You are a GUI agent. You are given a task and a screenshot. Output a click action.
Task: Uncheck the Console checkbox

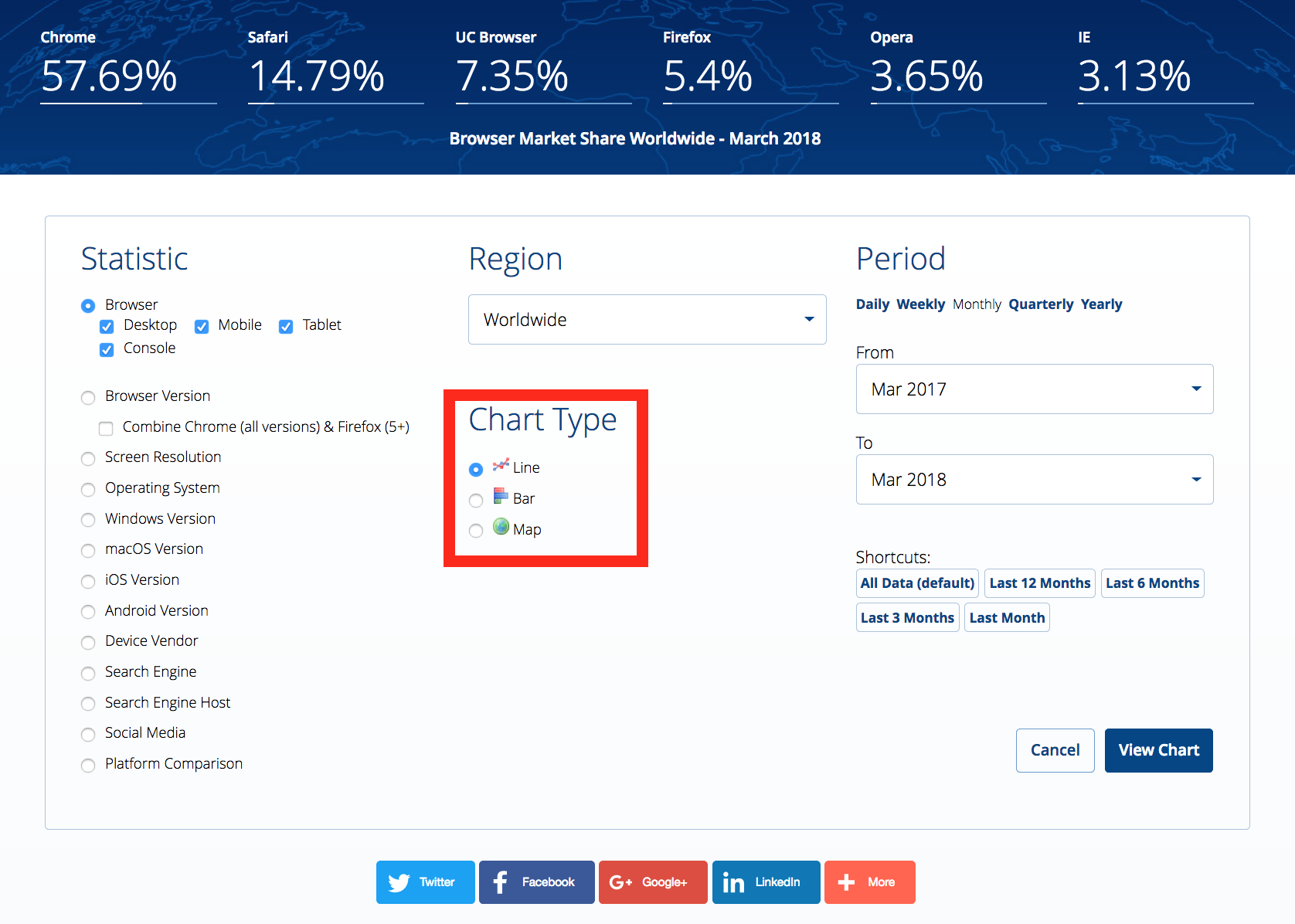click(107, 350)
